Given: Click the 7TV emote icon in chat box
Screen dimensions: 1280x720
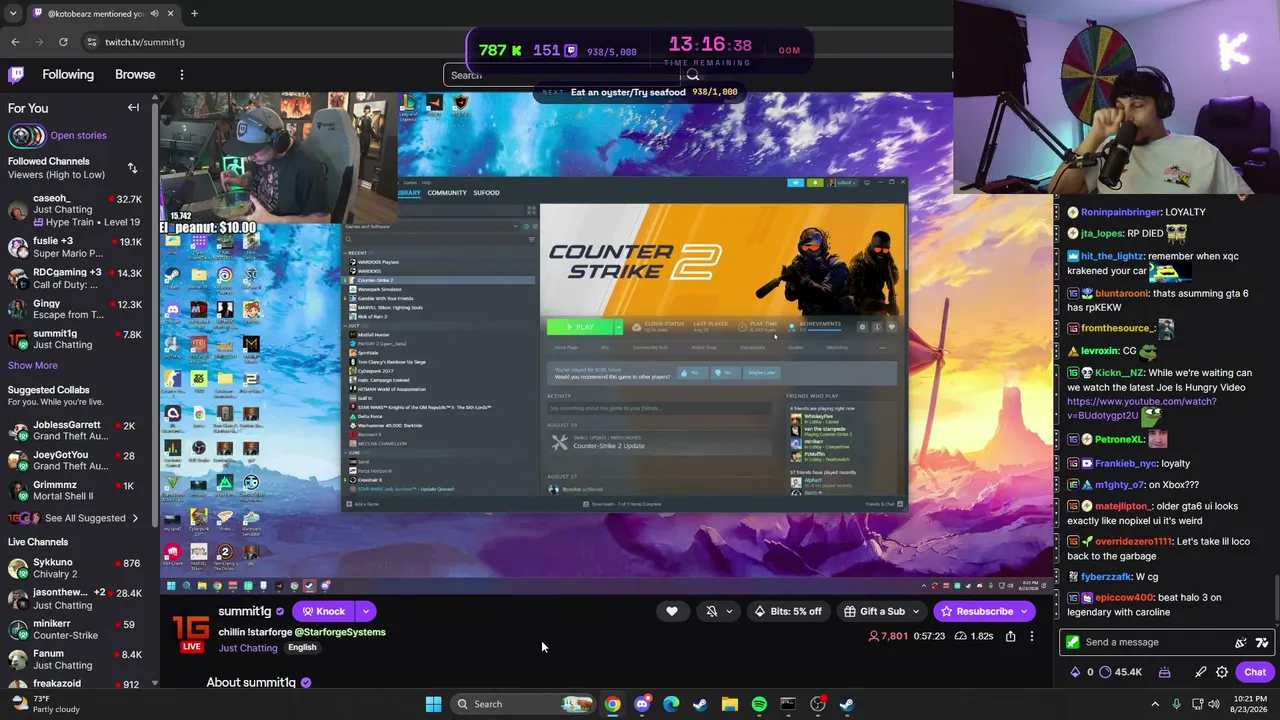Looking at the screenshot, I should coord(1262,642).
